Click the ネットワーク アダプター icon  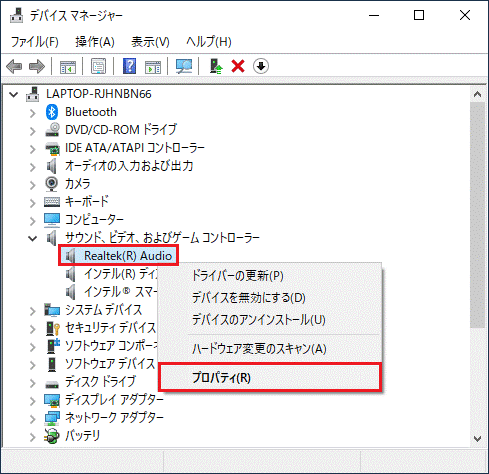[x=52, y=418]
